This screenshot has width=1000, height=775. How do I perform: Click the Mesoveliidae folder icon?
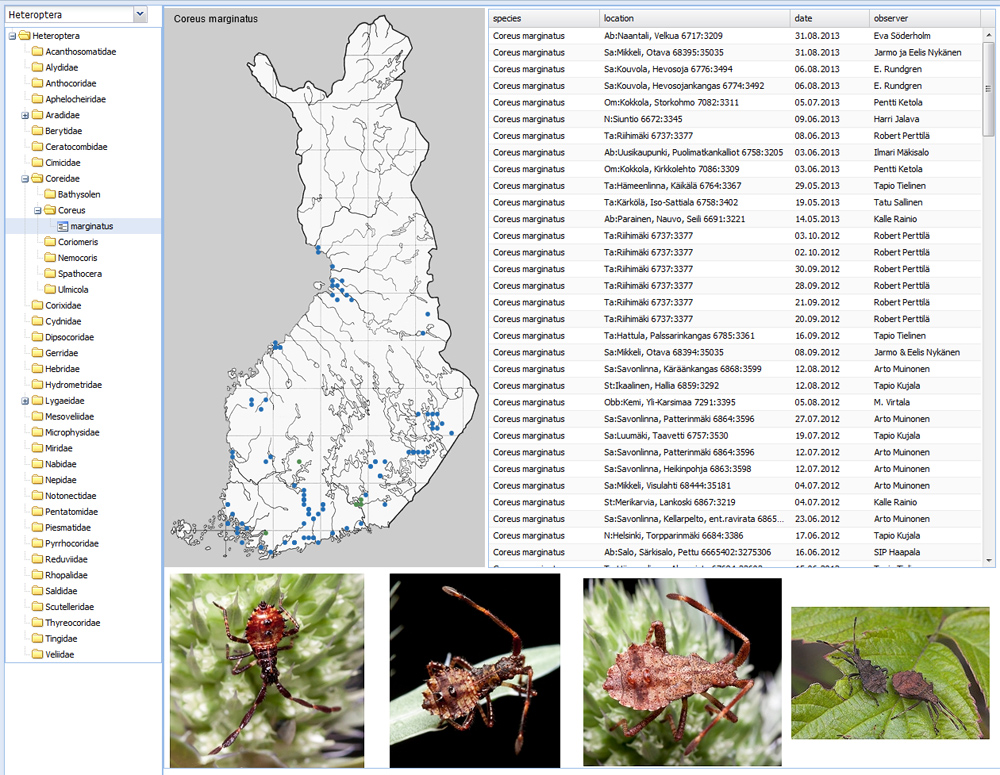pyautogui.click(x=38, y=416)
